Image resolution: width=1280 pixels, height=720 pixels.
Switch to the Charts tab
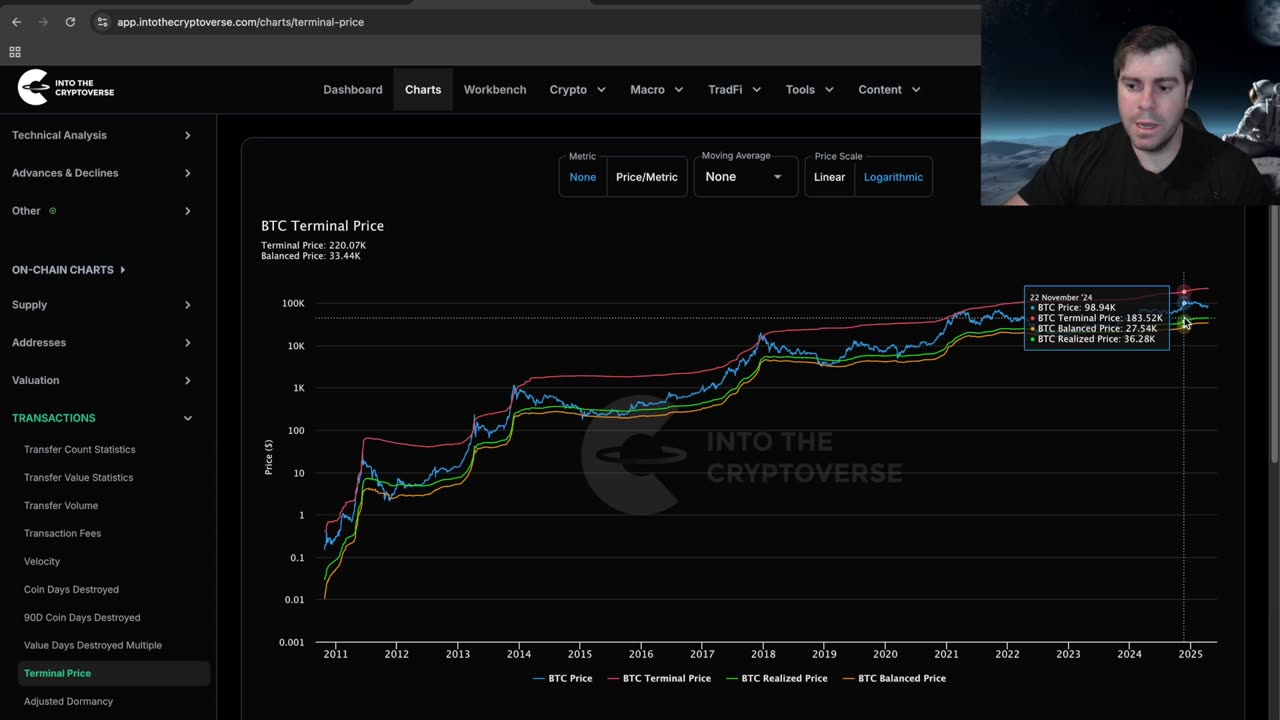coord(423,89)
